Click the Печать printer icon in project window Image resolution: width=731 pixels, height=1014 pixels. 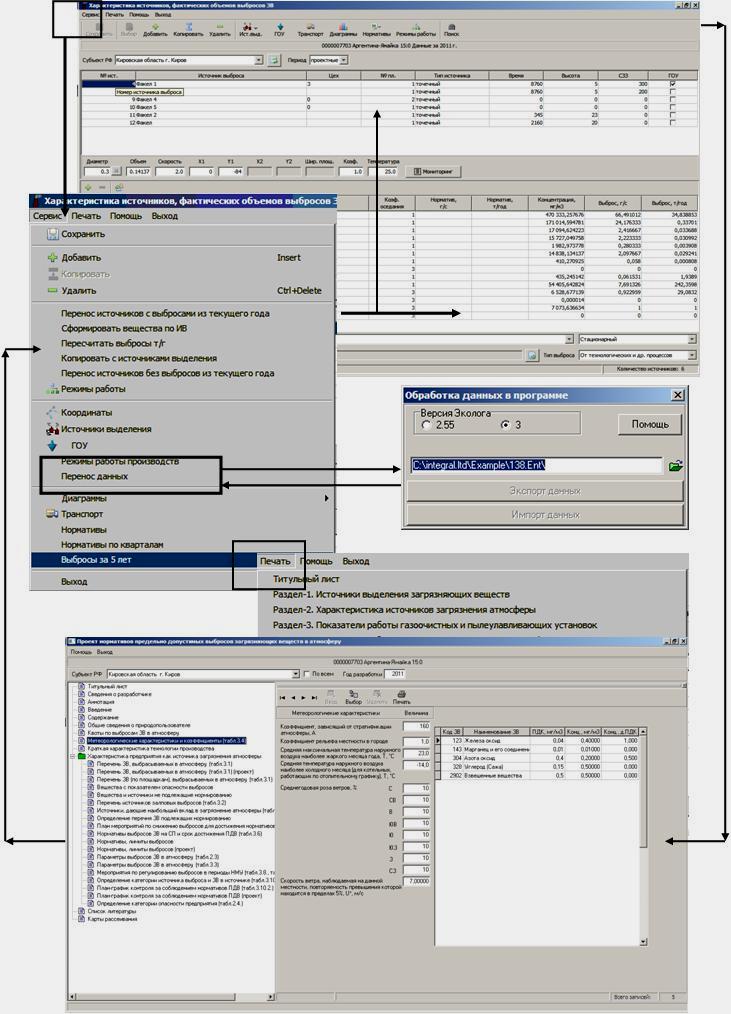401,696
